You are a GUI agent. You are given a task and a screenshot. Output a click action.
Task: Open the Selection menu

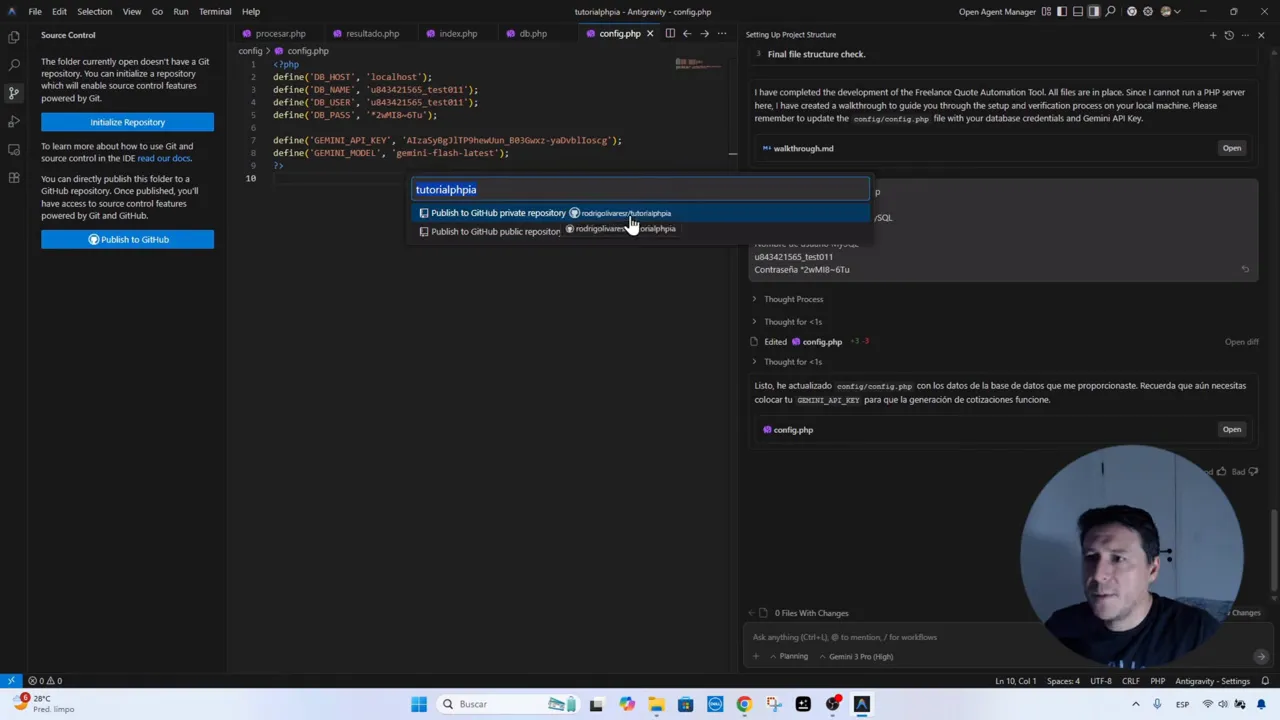pyautogui.click(x=94, y=11)
